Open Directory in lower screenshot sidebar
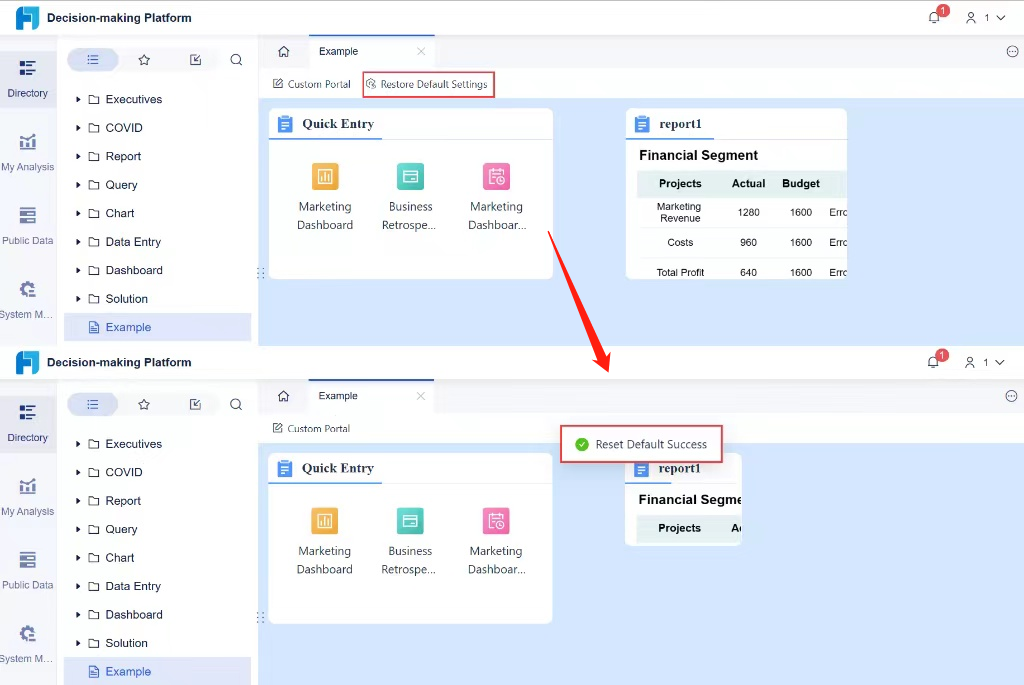The width and height of the screenshot is (1024, 685). pos(27,422)
